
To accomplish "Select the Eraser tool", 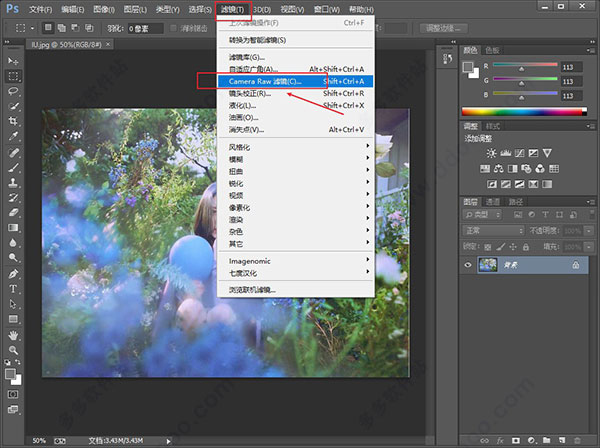I will [x=13, y=212].
